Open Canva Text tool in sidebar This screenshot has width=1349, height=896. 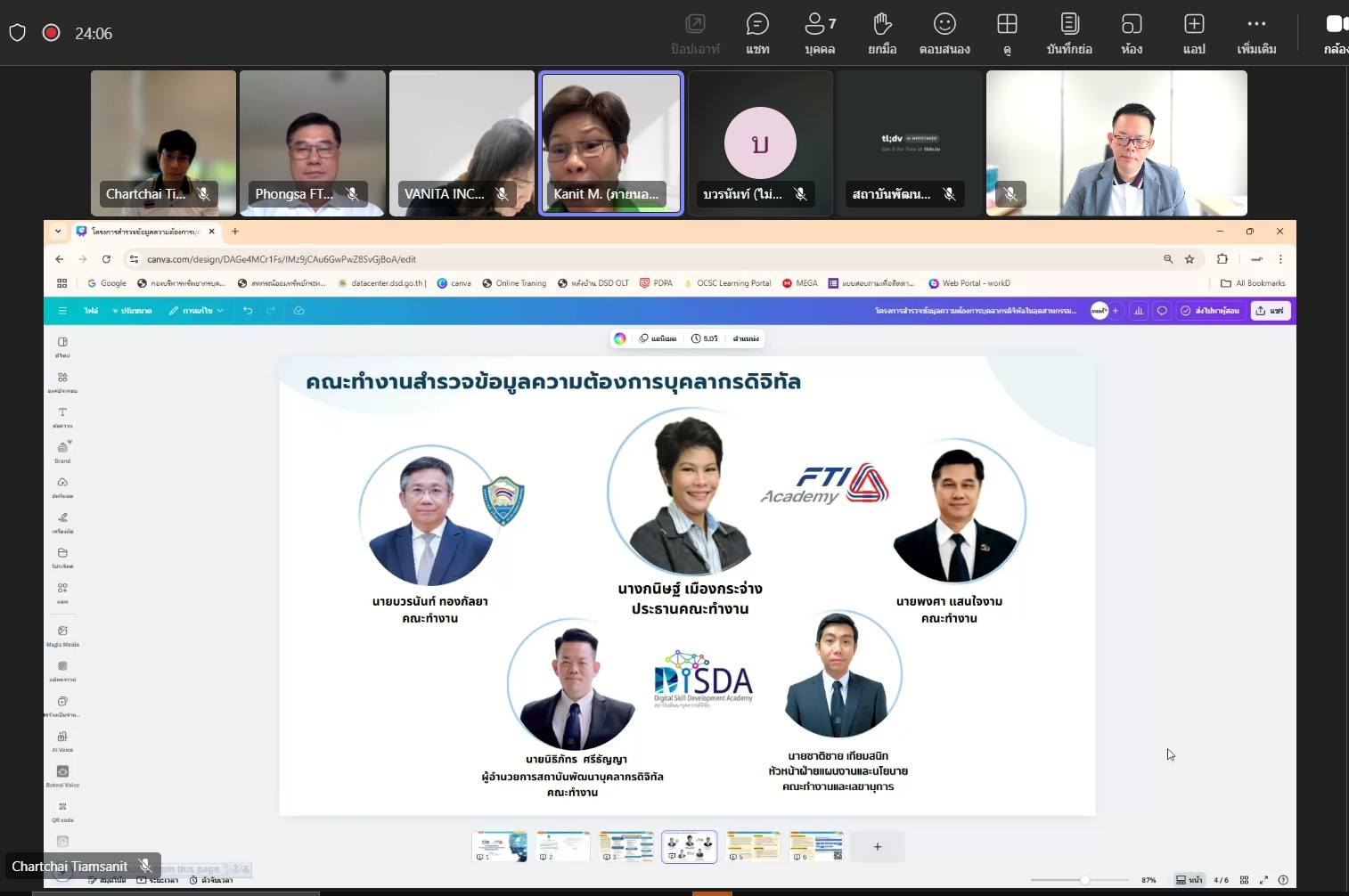tap(62, 416)
